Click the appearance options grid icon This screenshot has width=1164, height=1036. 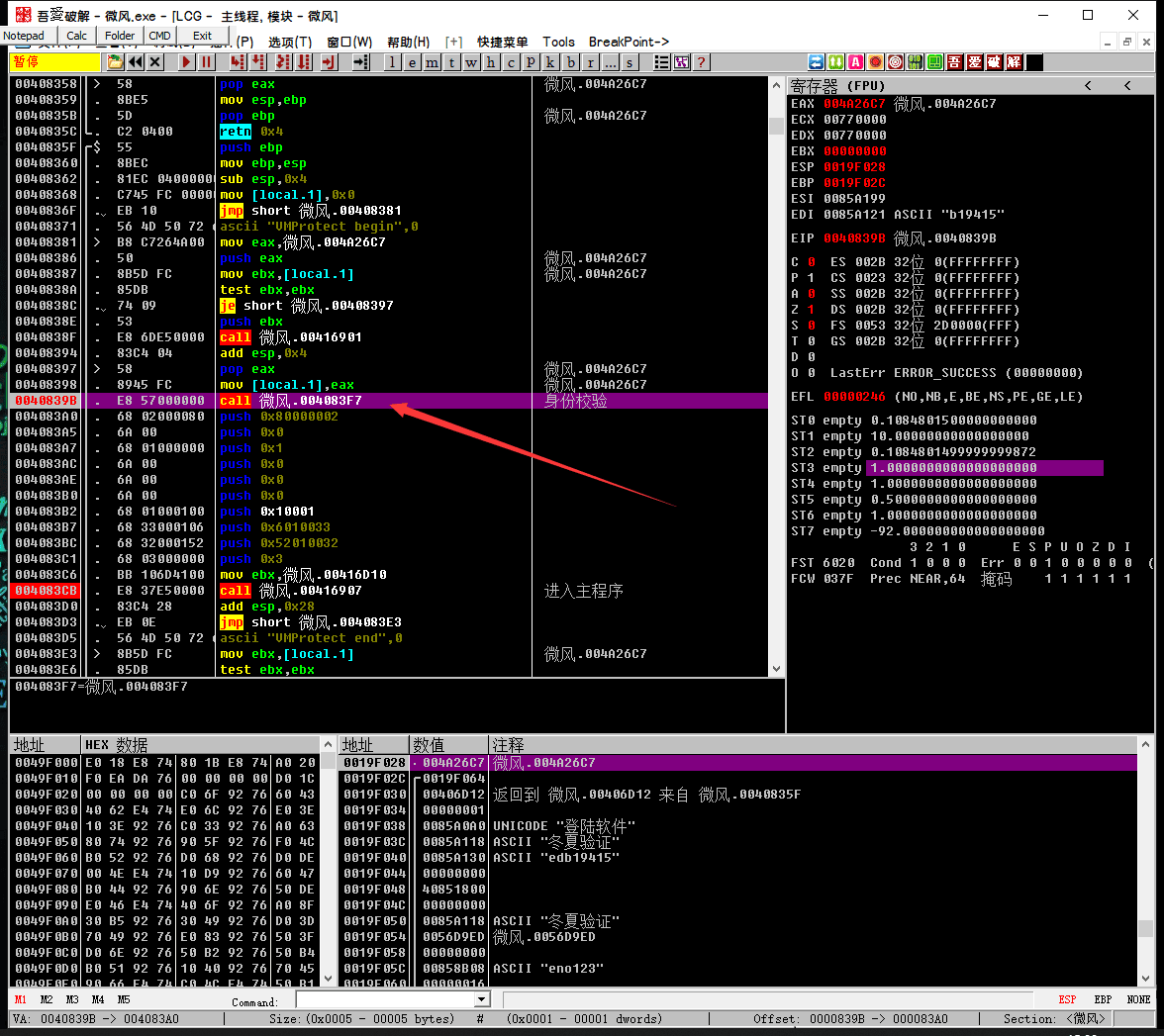681,62
